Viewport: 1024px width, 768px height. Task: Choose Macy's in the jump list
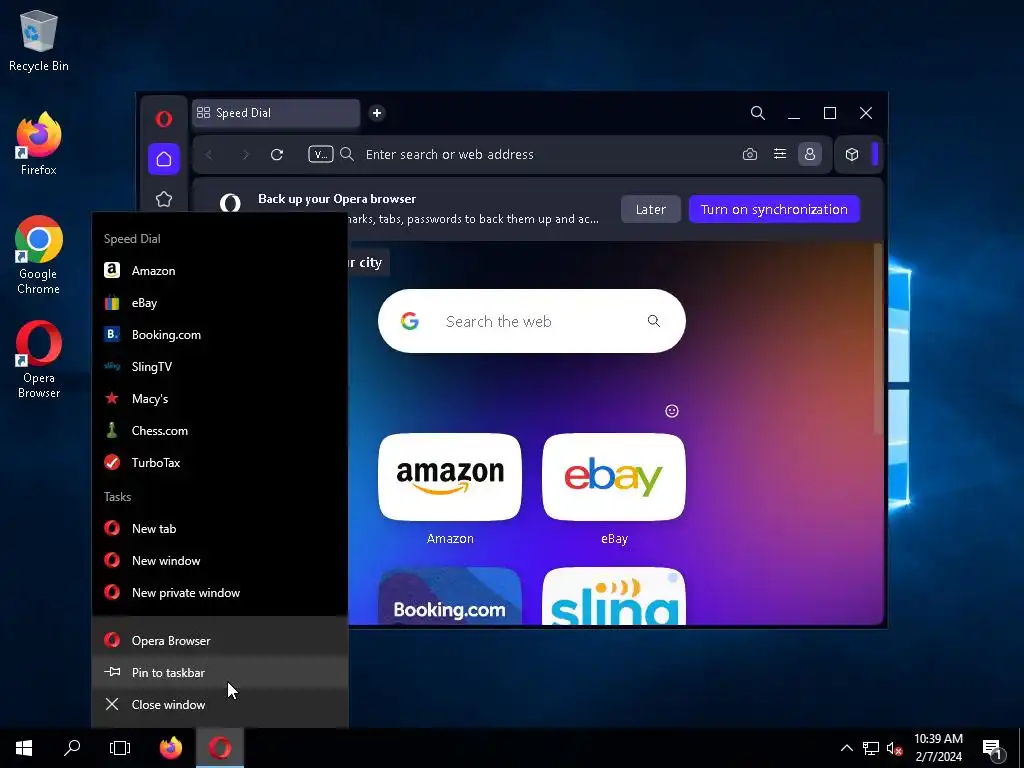[x=220, y=398]
